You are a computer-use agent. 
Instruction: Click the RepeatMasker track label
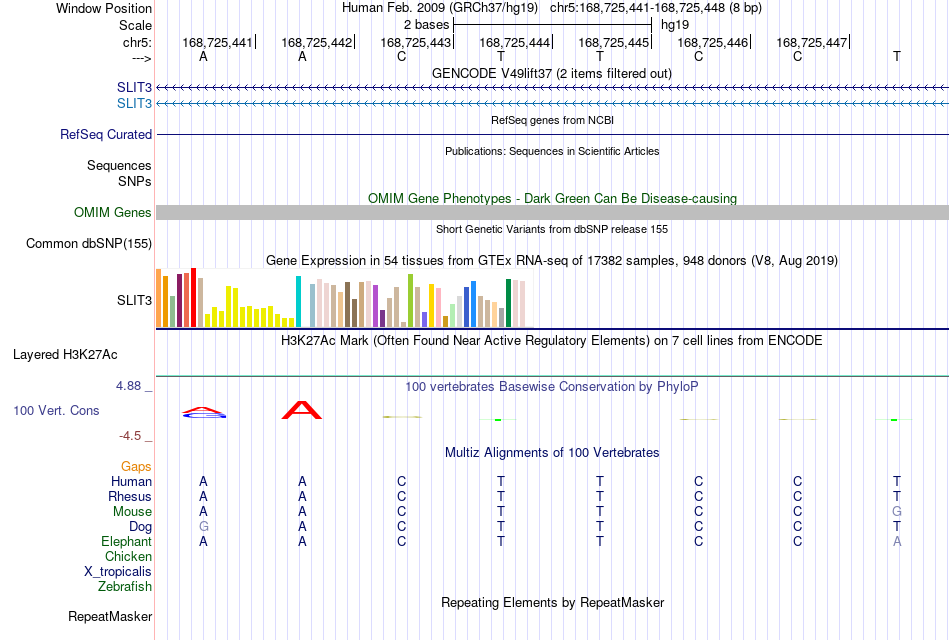110,616
